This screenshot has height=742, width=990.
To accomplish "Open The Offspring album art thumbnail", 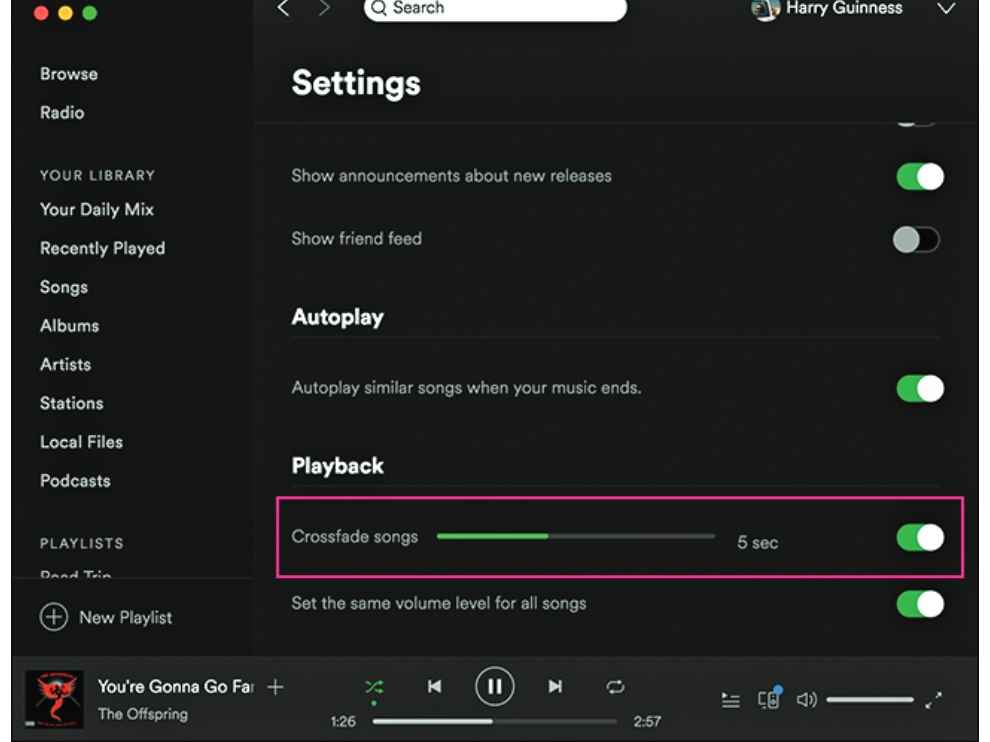I will tap(54, 700).
